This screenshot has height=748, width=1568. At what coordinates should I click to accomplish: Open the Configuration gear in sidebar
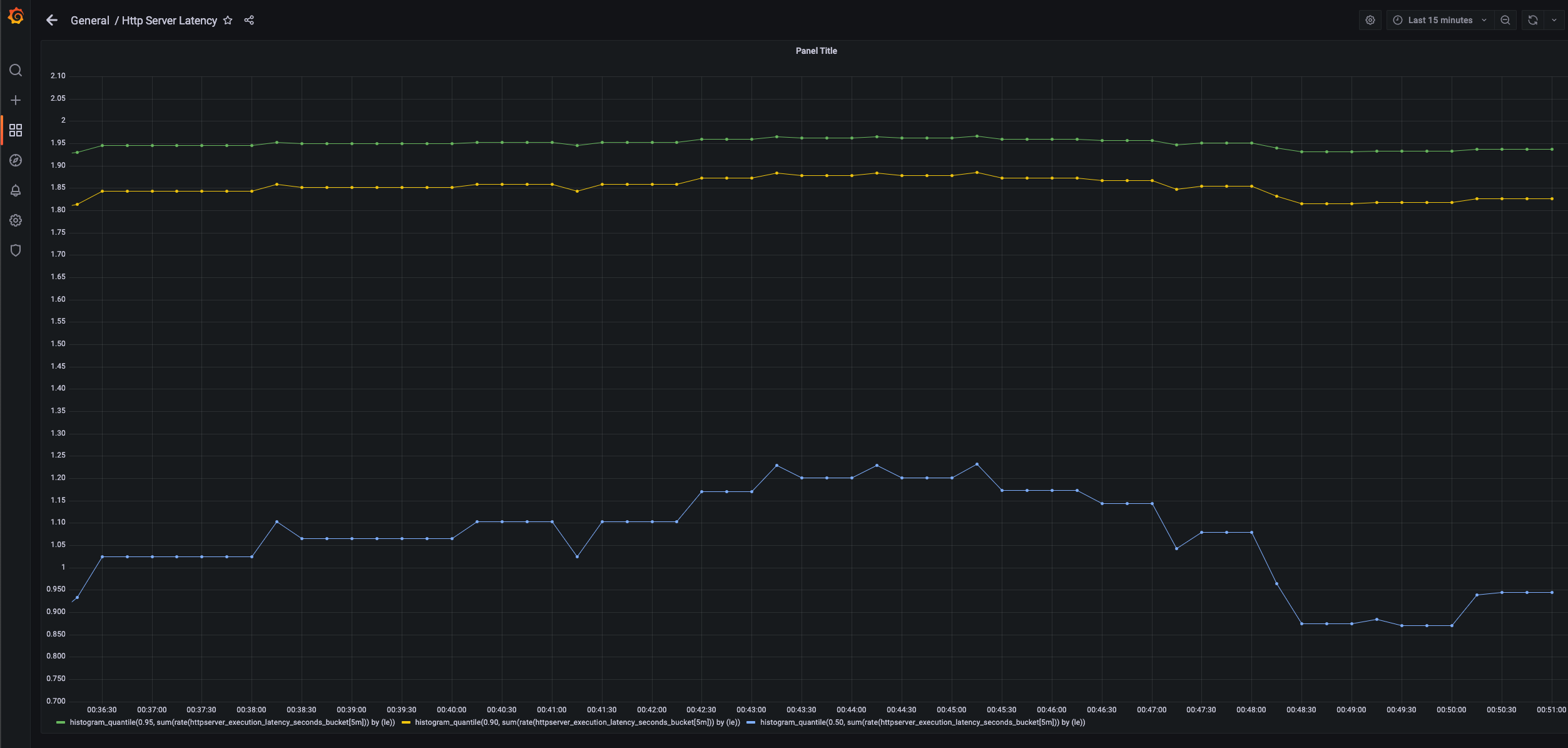(x=16, y=220)
